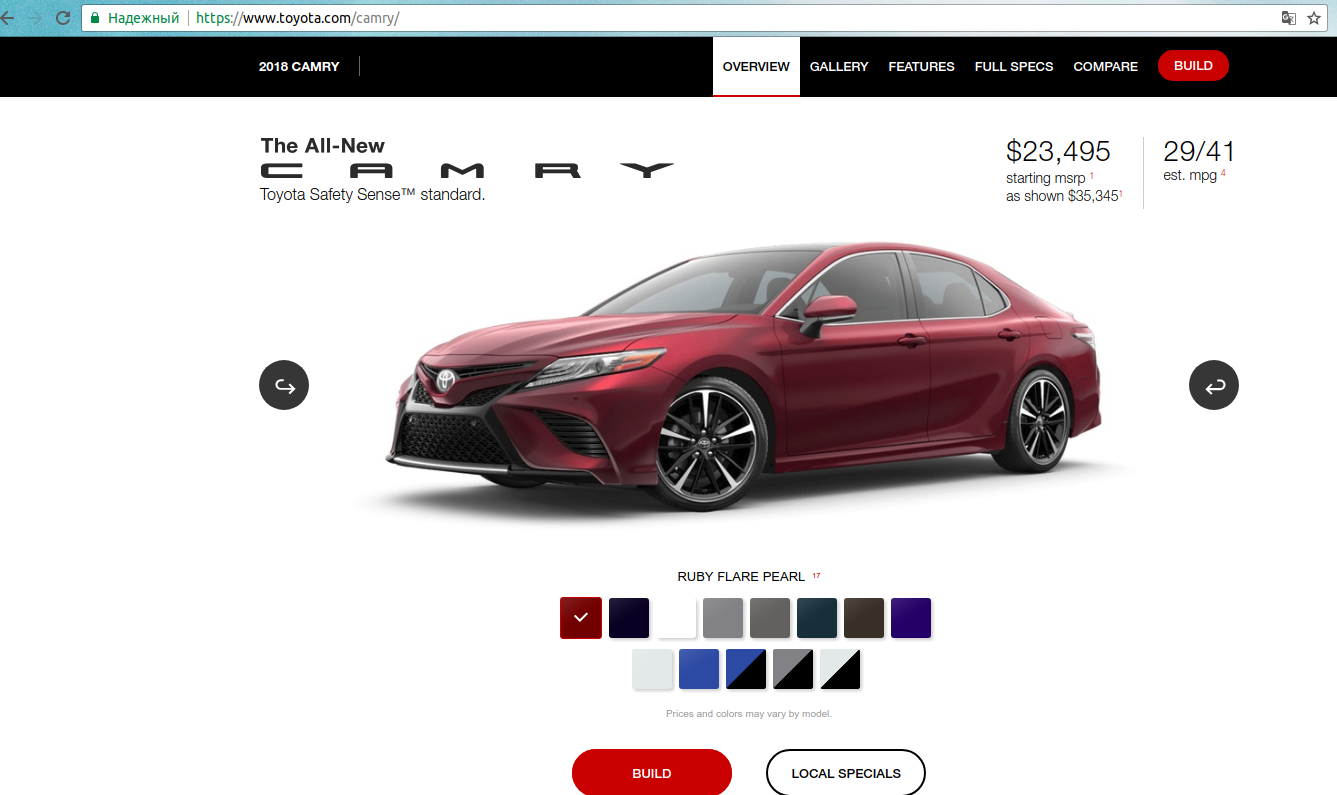Screen dimensions: 1337x795
Task: Click the "starting msrp" label
Action: (x=1046, y=178)
